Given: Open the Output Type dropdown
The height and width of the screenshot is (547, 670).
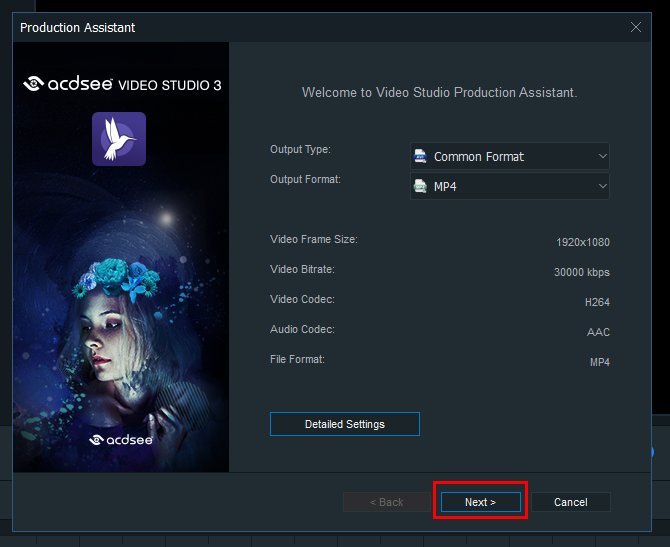Looking at the screenshot, I should pos(509,156).
